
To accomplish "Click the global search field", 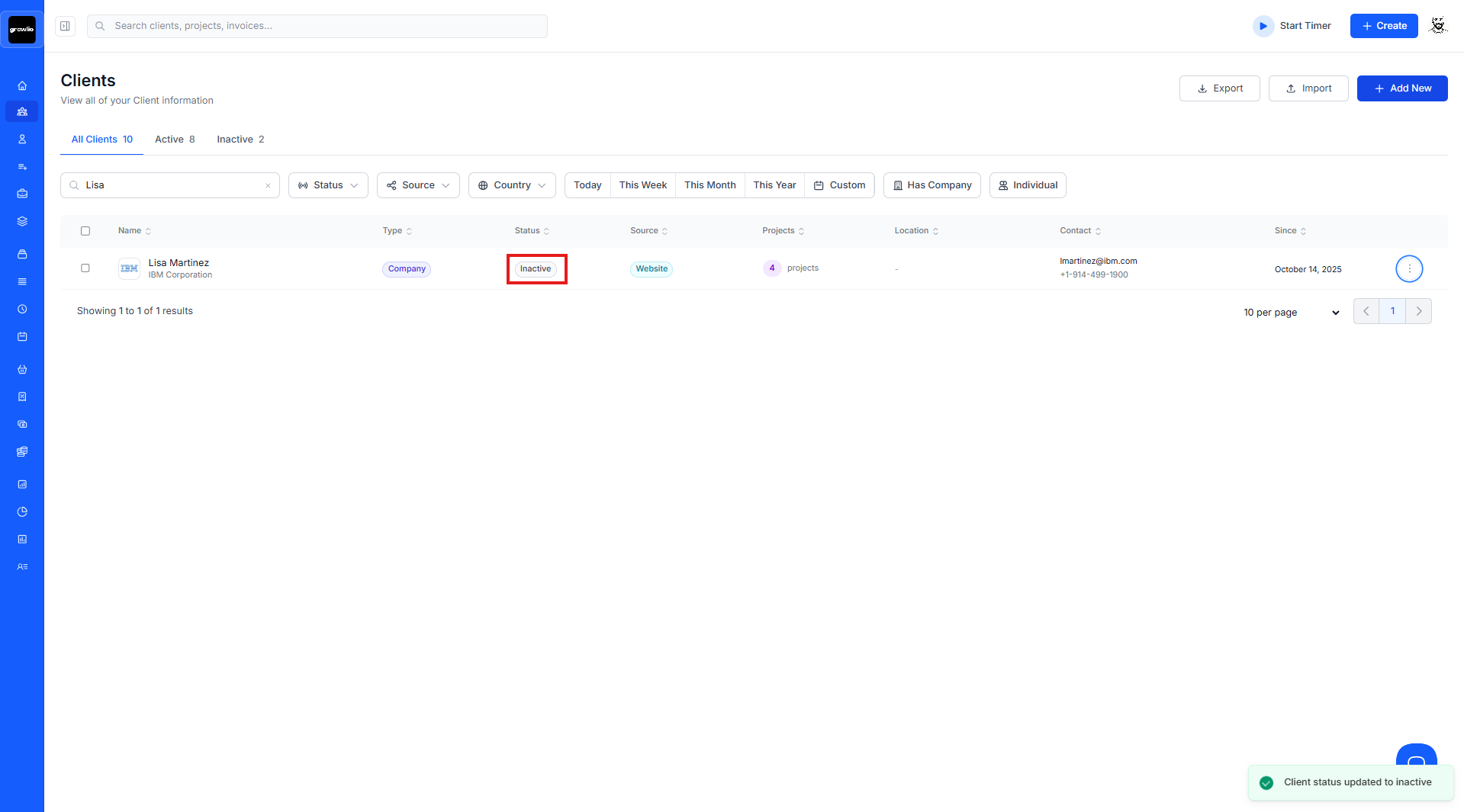I will pyautogui.click(x=317, y=26).
